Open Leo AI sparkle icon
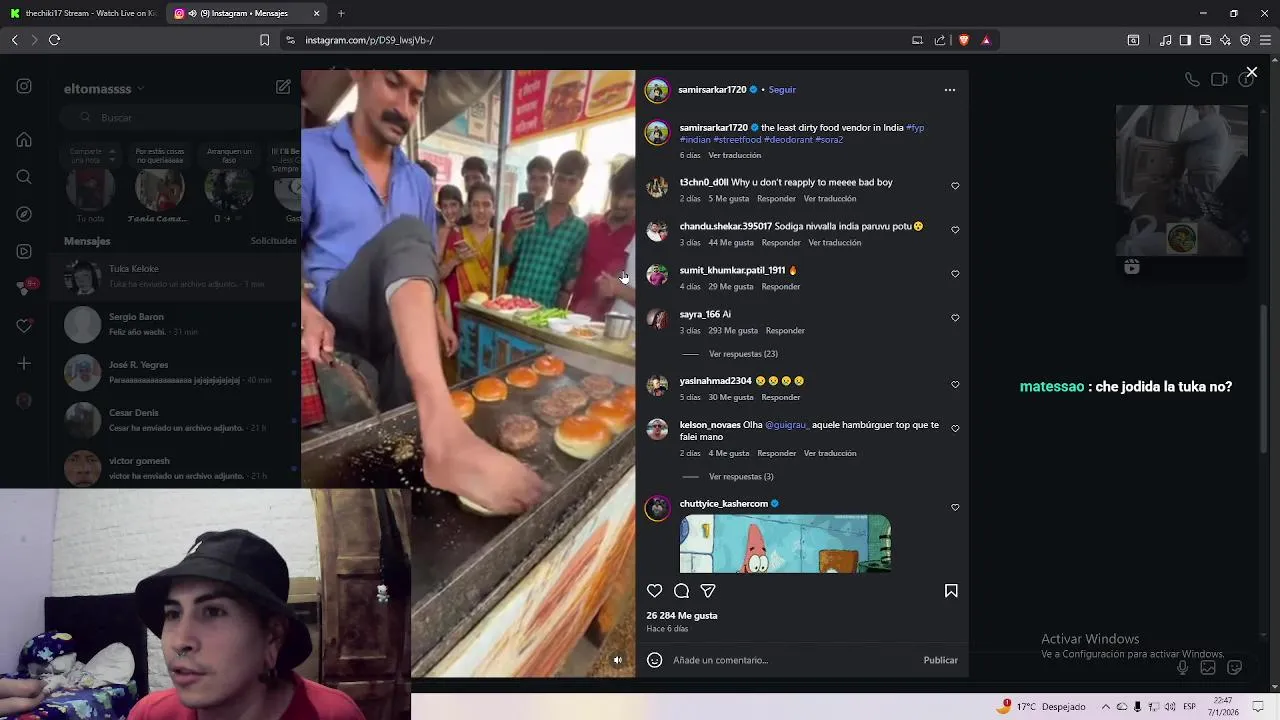The width and height of the screenshot is (1280, 720). coord(1225,40)
